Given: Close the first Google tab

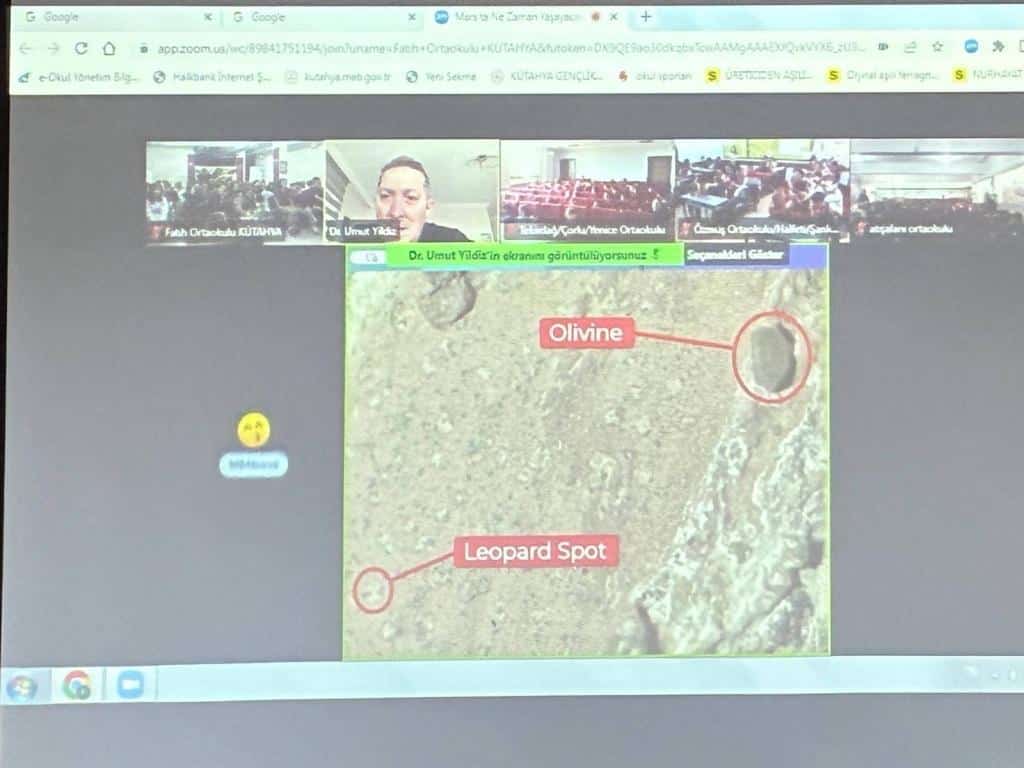Looking at the screenshot, I should [x=208, y=17].
